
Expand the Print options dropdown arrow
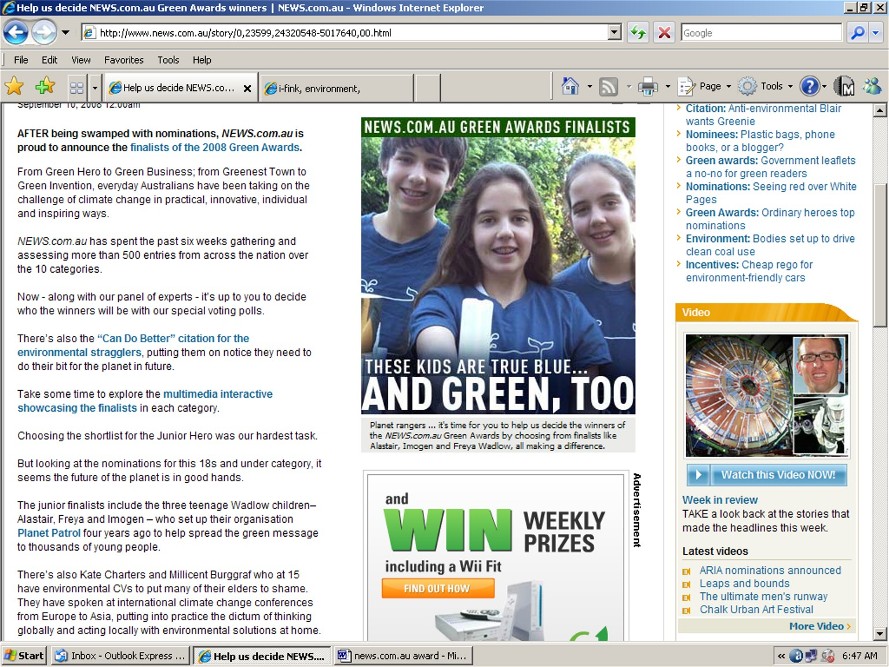[x=667, y=86]
